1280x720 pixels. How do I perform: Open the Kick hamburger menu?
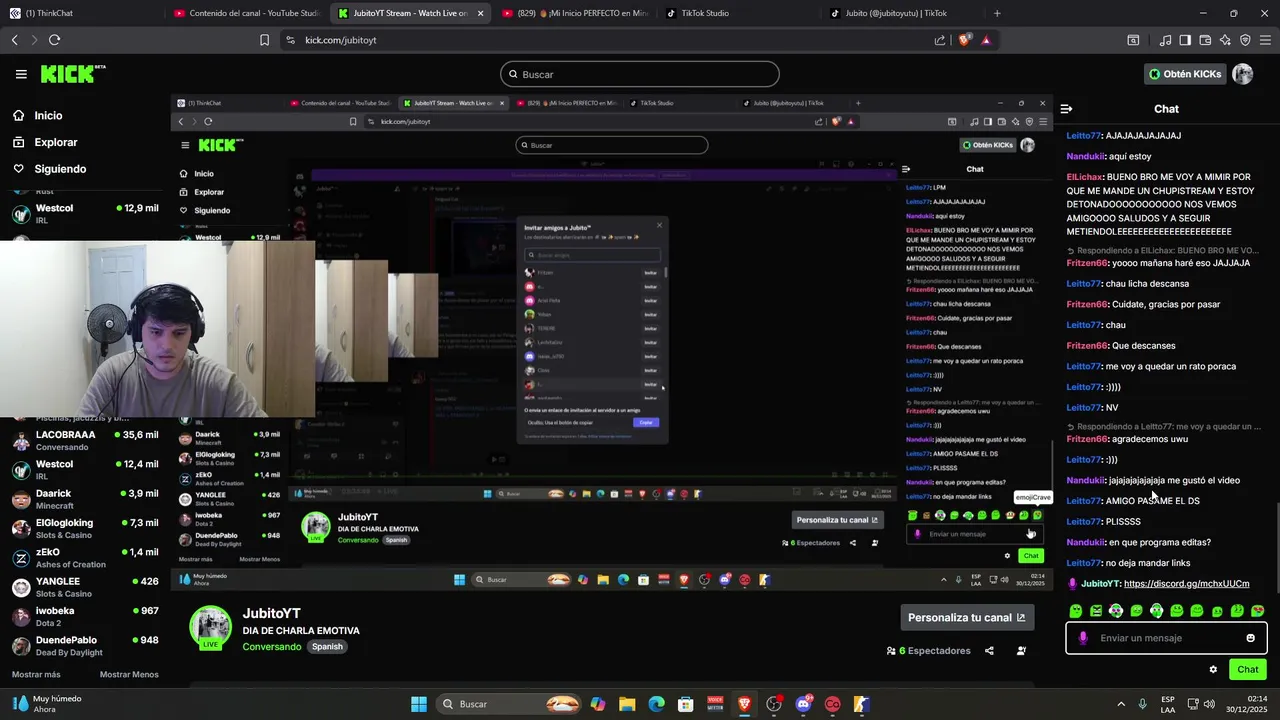pos(21,74)
